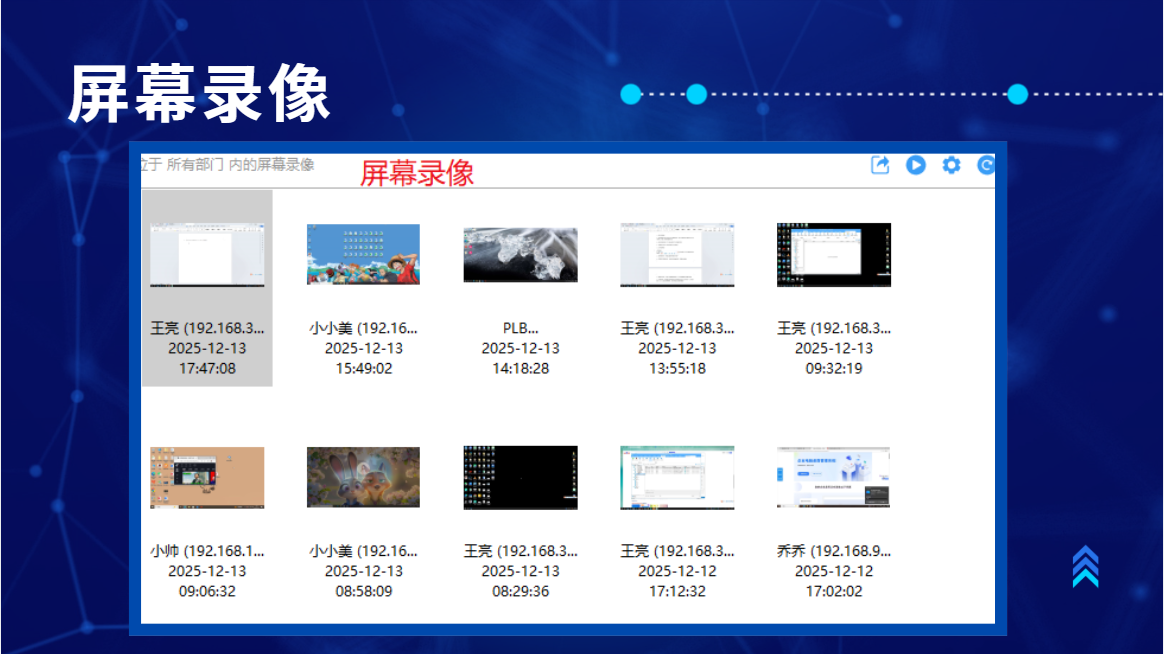1164x654 pixels.
Task: Select 王亮 recording from 17:47:08
Action: (x=207, y=288)
